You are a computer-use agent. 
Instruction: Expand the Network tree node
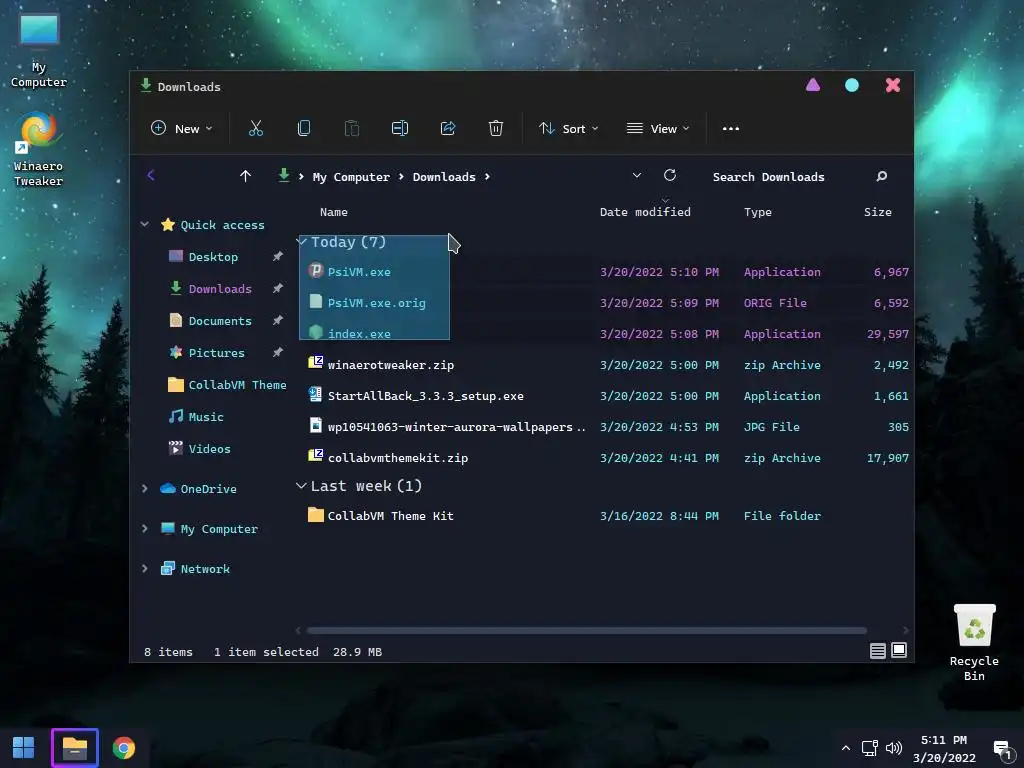(x=144, y=569)
